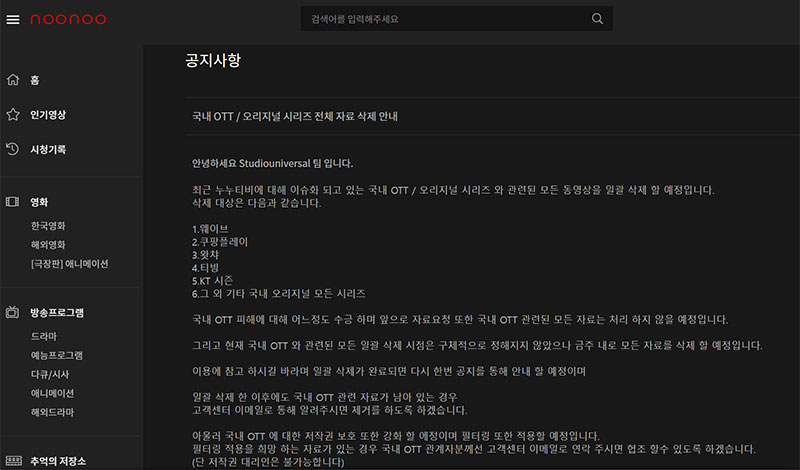This screenshot has width=800, height=470.
Task: Select 해외영화 subcategory
Action: (48, 245)
